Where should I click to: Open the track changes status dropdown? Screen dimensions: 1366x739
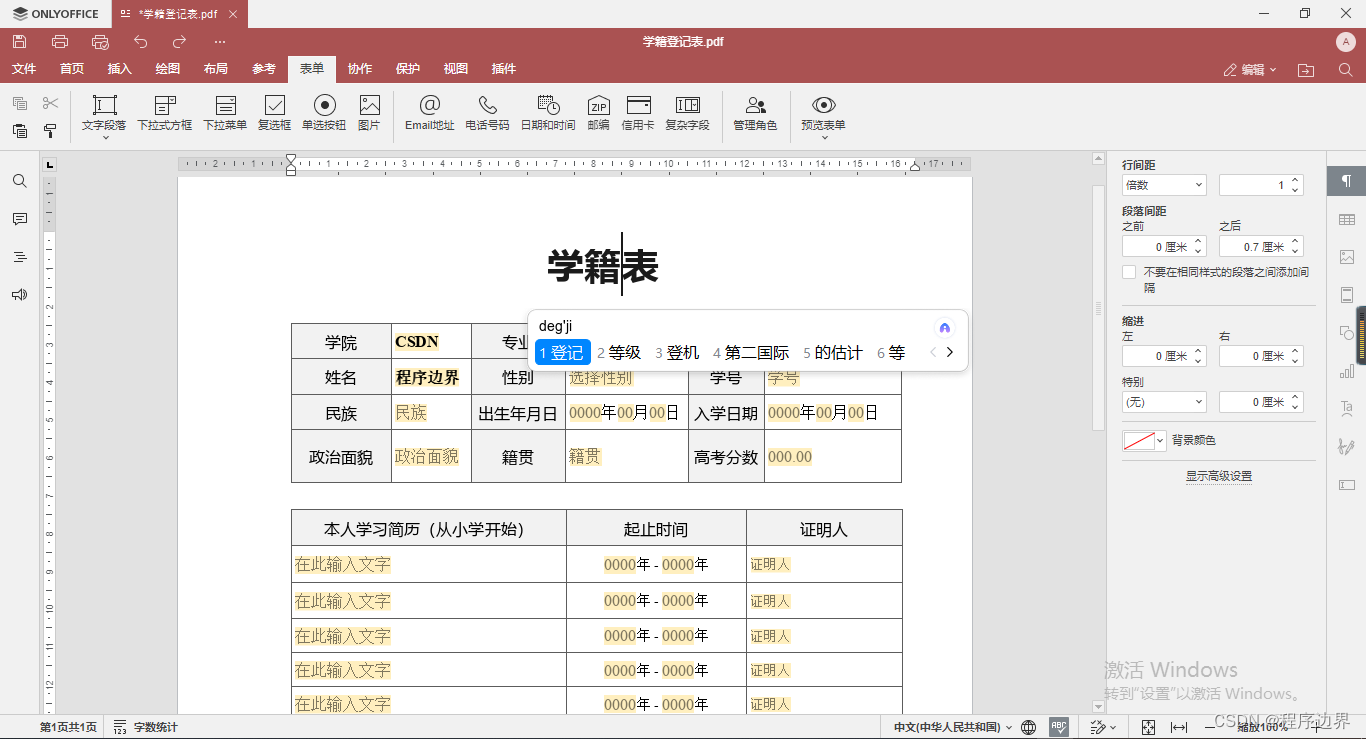1102,727
